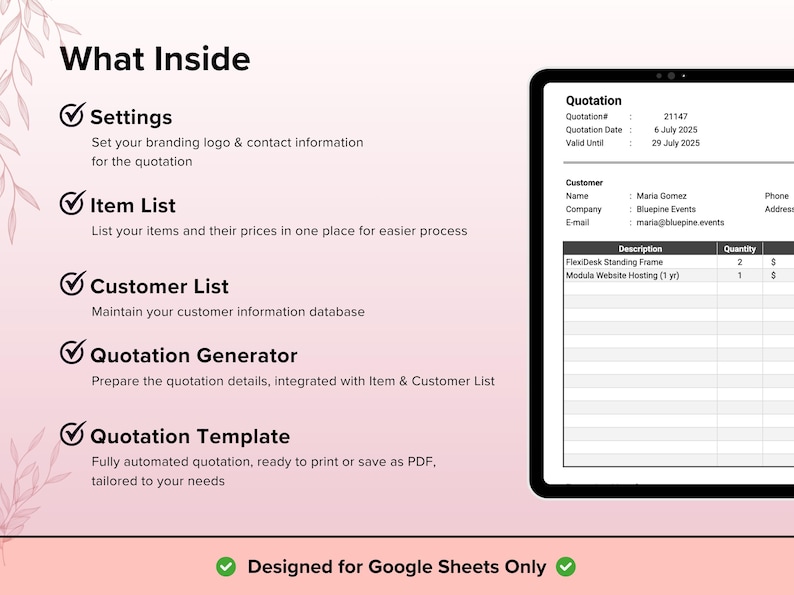The height and width of the screenshot is (595, 794).
Task: Click the checkmark icon beside Item List
Action: [72, 203]
